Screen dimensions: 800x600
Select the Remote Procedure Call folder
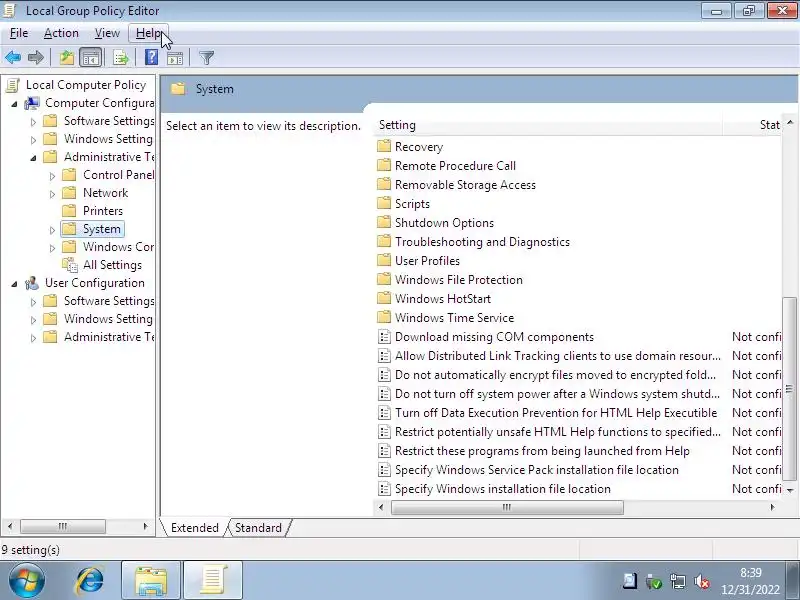[455, 166]
